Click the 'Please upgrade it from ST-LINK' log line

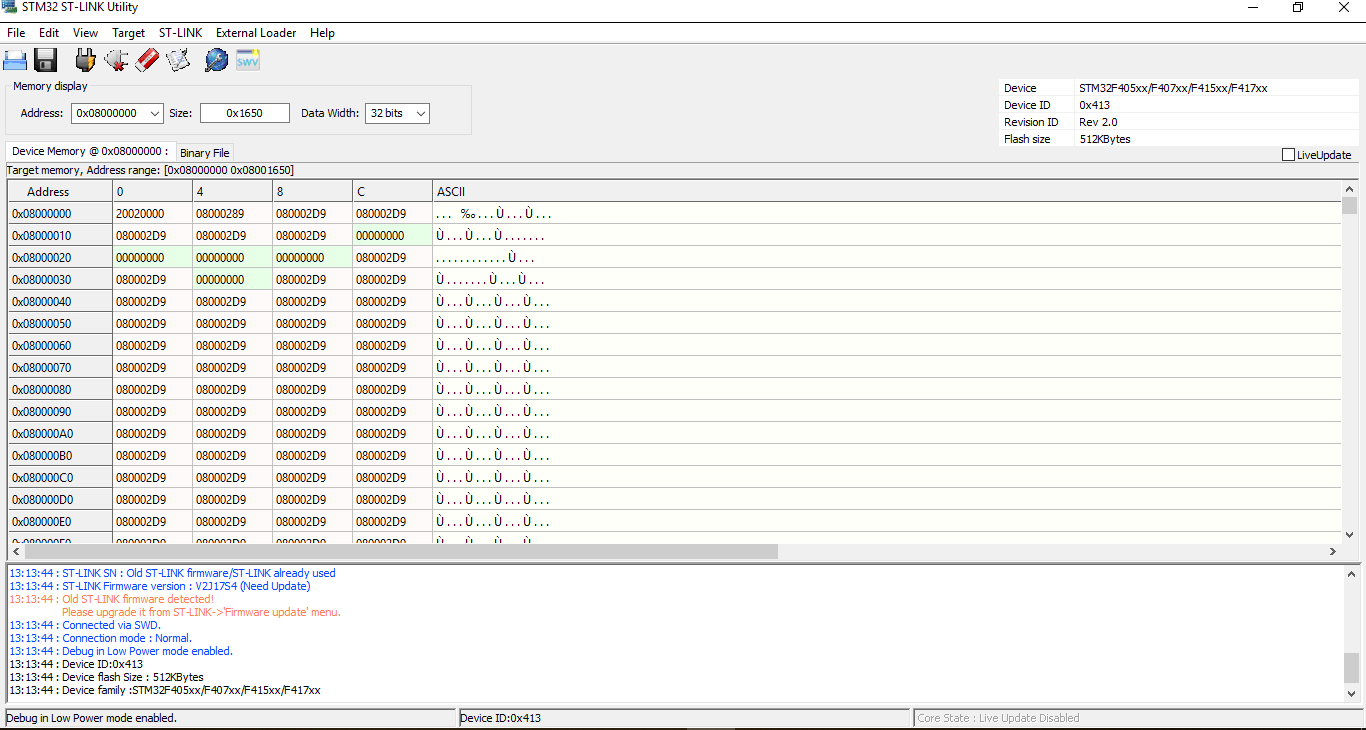pyautogui.click(x=201, y=612)
